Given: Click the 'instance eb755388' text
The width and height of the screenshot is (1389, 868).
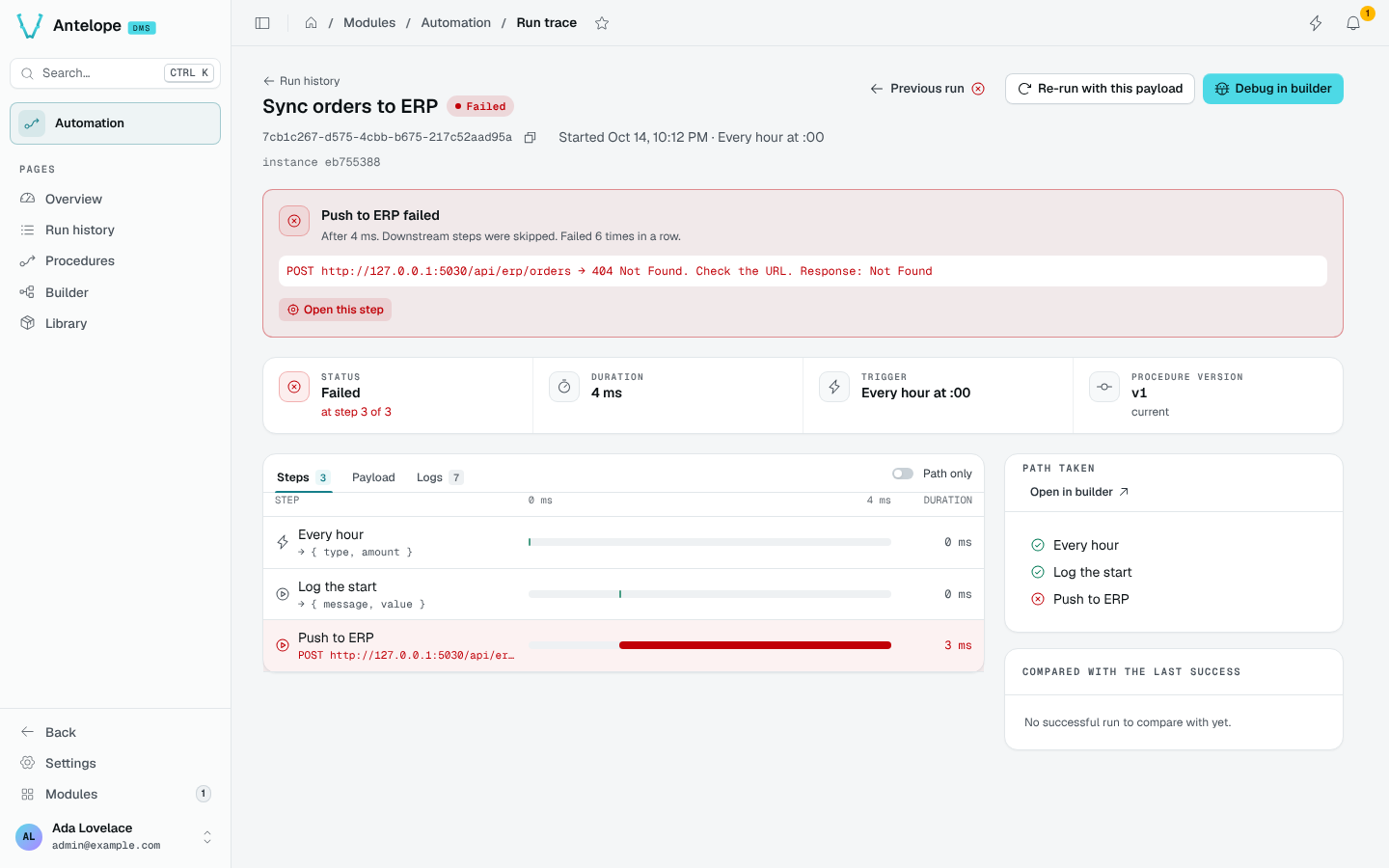Looking at the screenshot, I should coord(321,162).
